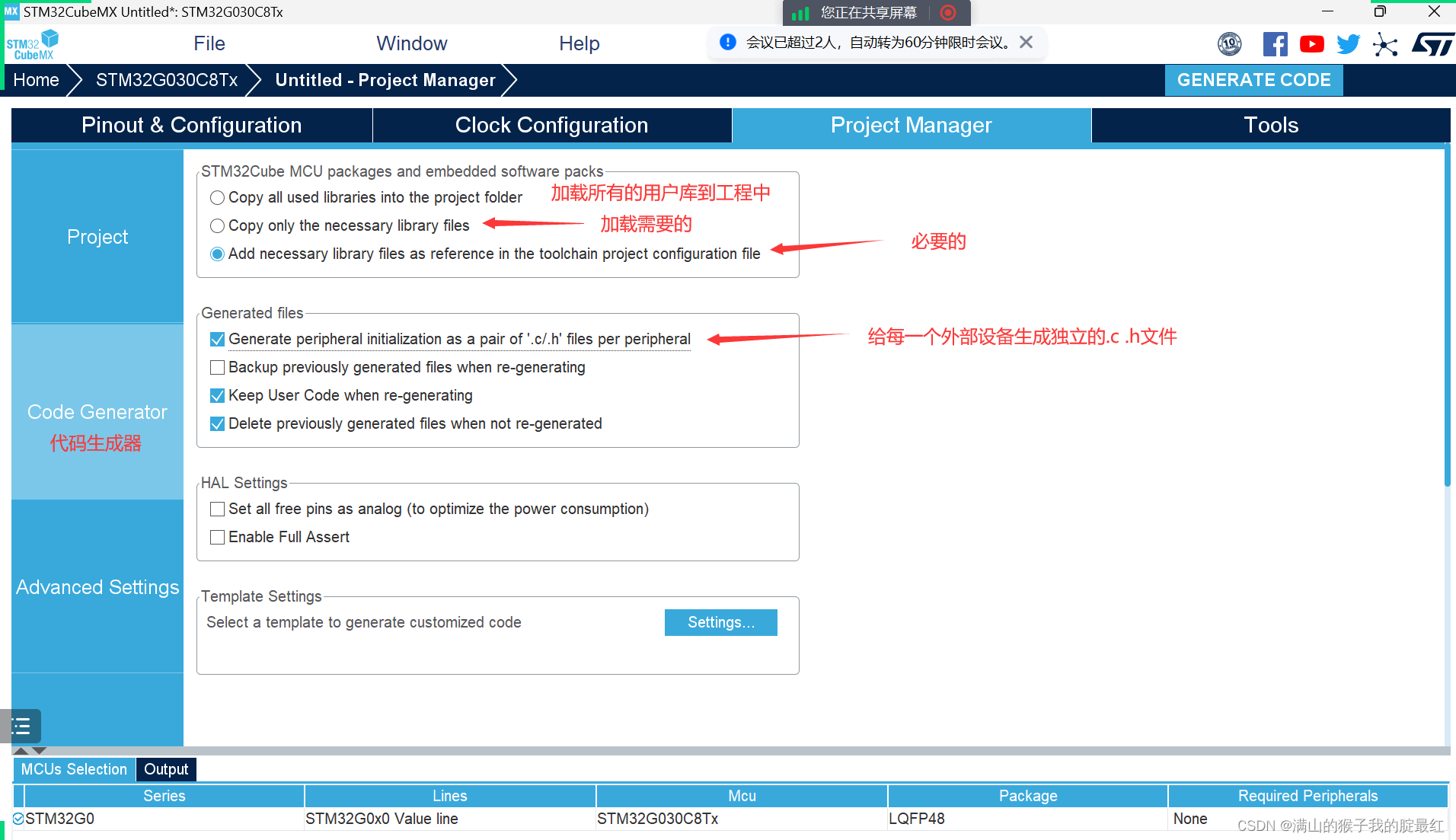Open the Project side section
This screenshot has height=840, width=1456.
click(97, 237)
